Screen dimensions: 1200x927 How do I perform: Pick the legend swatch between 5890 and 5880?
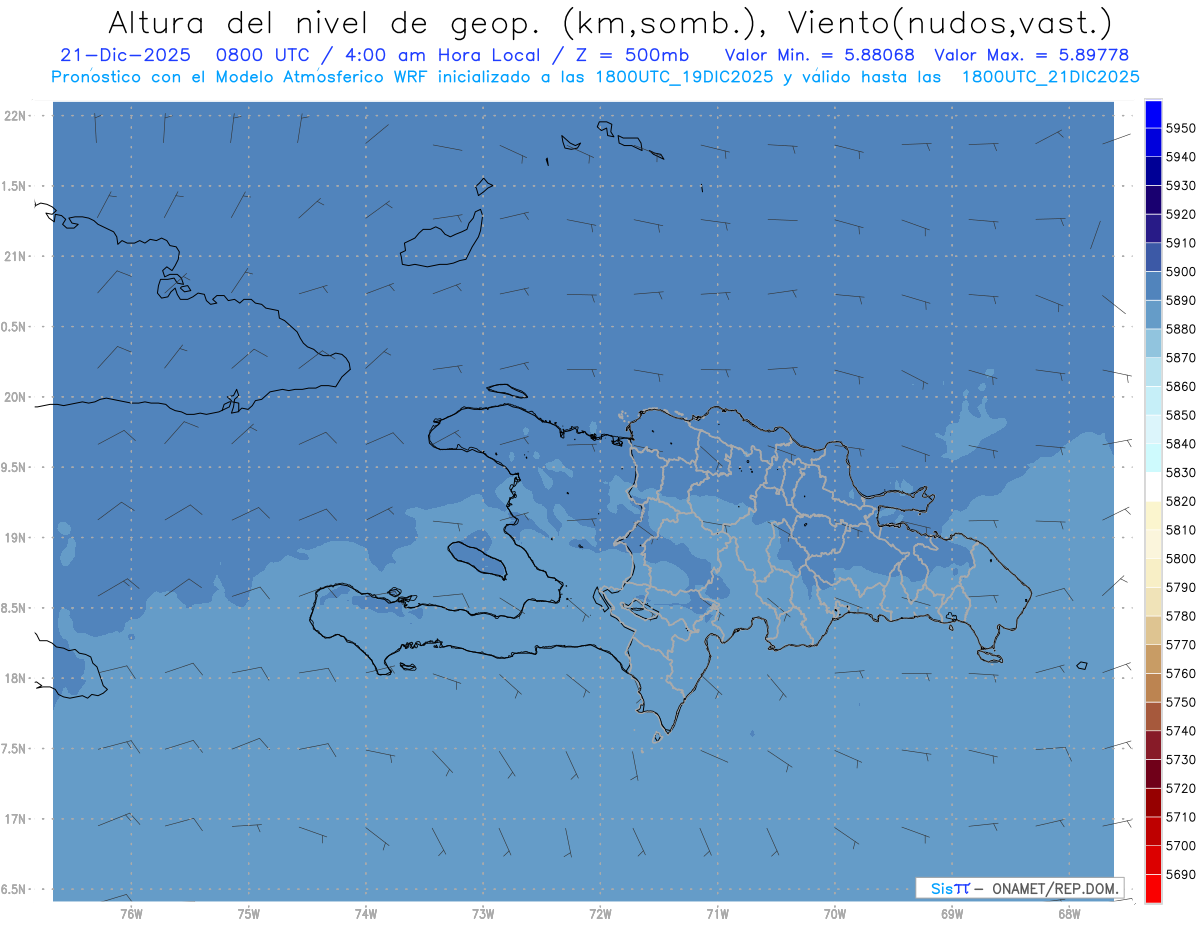tap(1153, 315)
